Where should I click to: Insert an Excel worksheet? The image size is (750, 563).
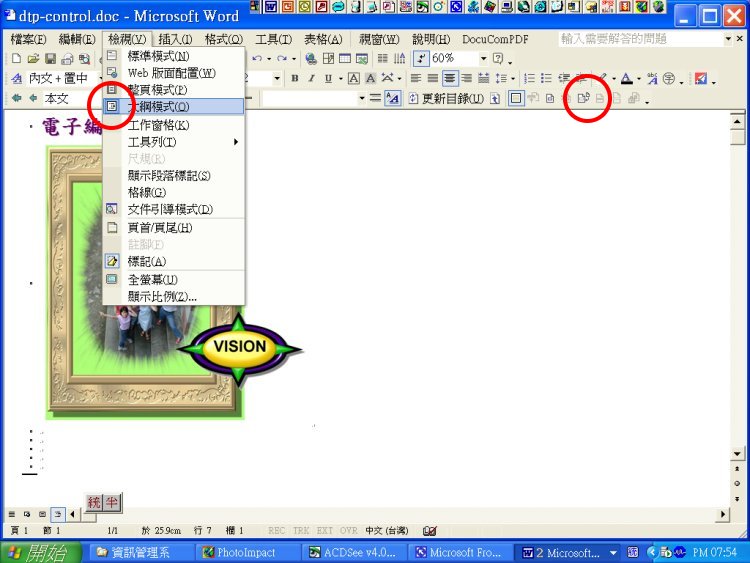point(362,59)
